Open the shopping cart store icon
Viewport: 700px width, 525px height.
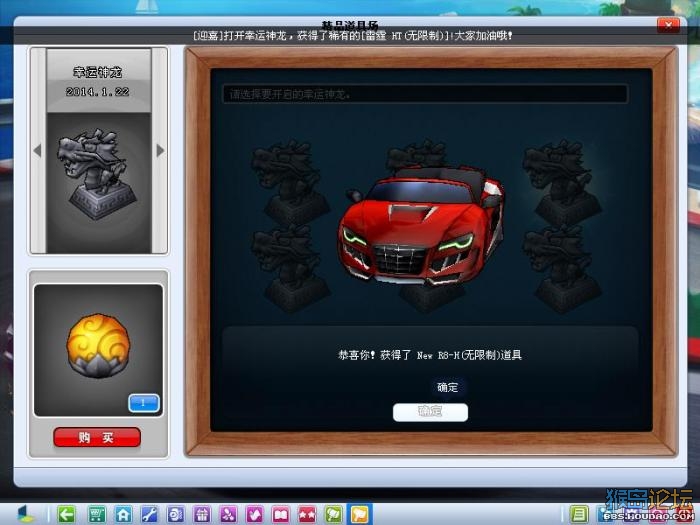(x=97, y=515)
